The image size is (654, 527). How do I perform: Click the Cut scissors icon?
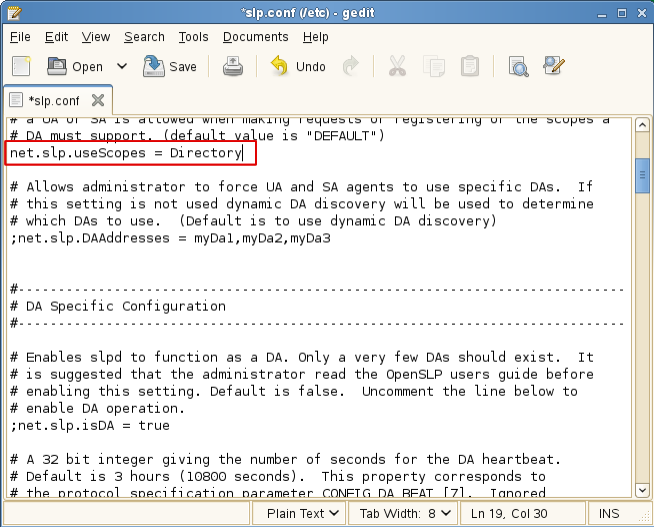coord(397,66)
